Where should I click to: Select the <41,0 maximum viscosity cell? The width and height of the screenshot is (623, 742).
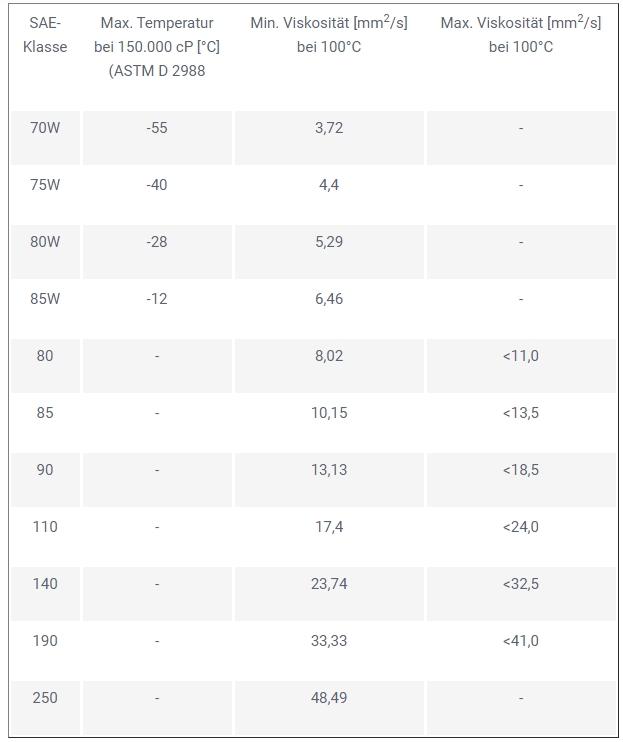click(521, 641)
